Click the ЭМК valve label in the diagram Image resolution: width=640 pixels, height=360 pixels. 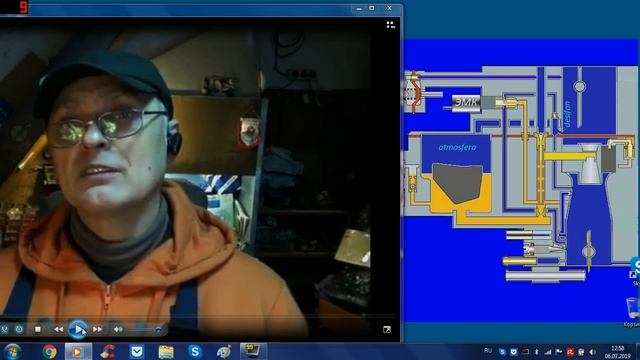(466, 102)
